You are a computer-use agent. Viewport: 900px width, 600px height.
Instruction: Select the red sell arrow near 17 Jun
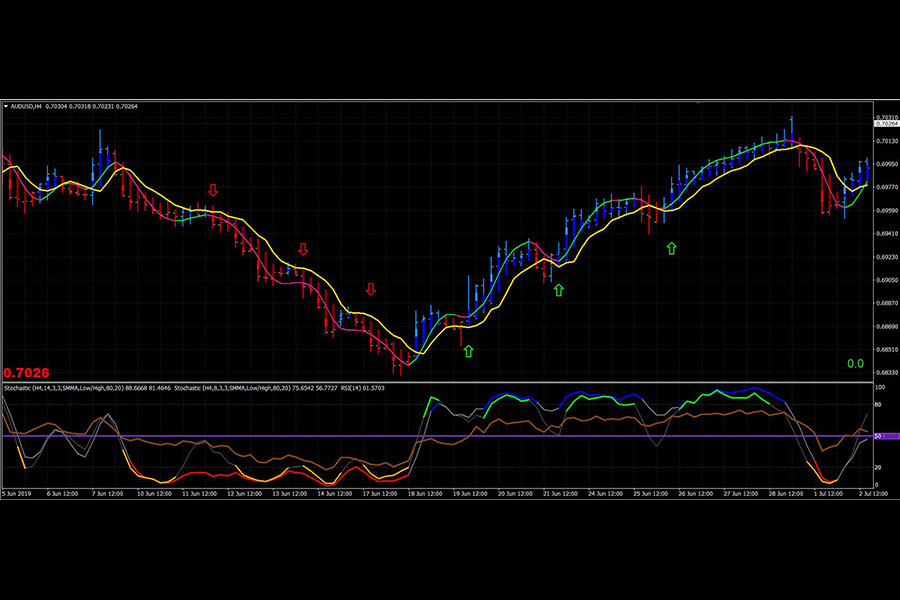(x=371, y=289)
